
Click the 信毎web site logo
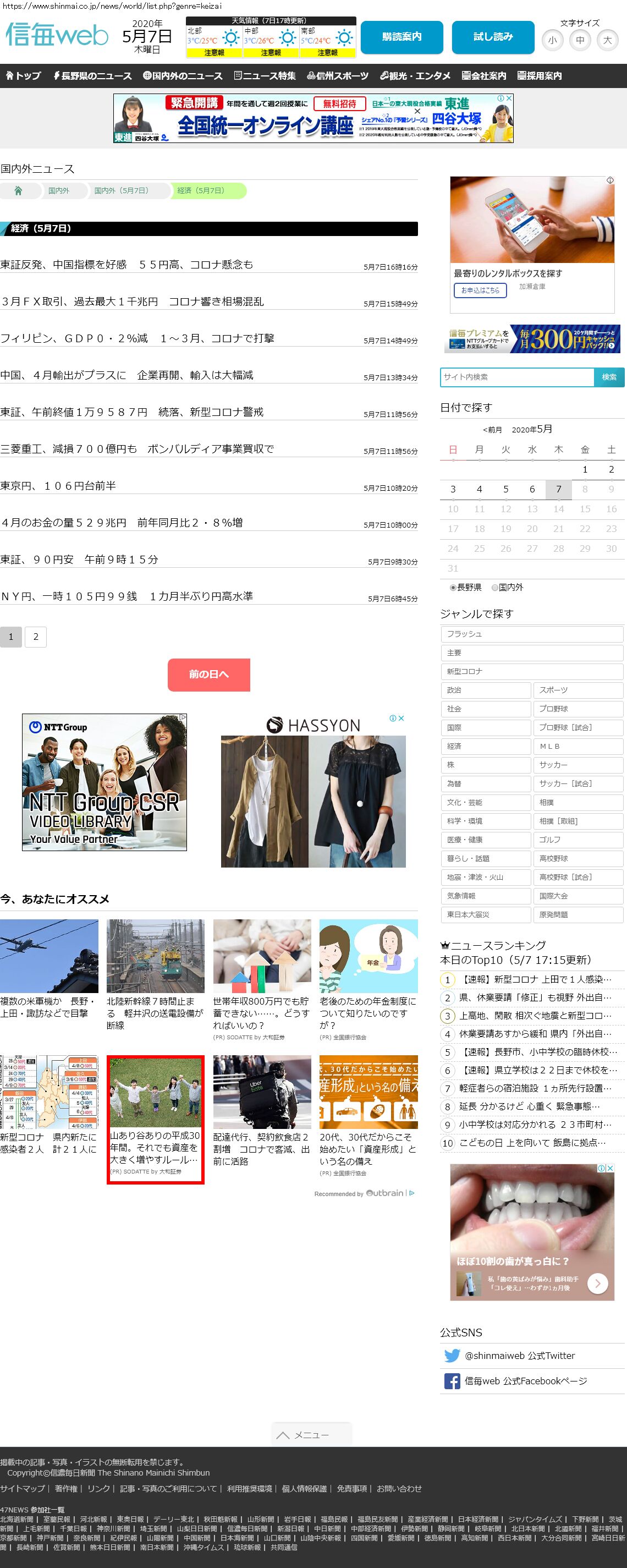pyautogui.click(x=57, y=35)
